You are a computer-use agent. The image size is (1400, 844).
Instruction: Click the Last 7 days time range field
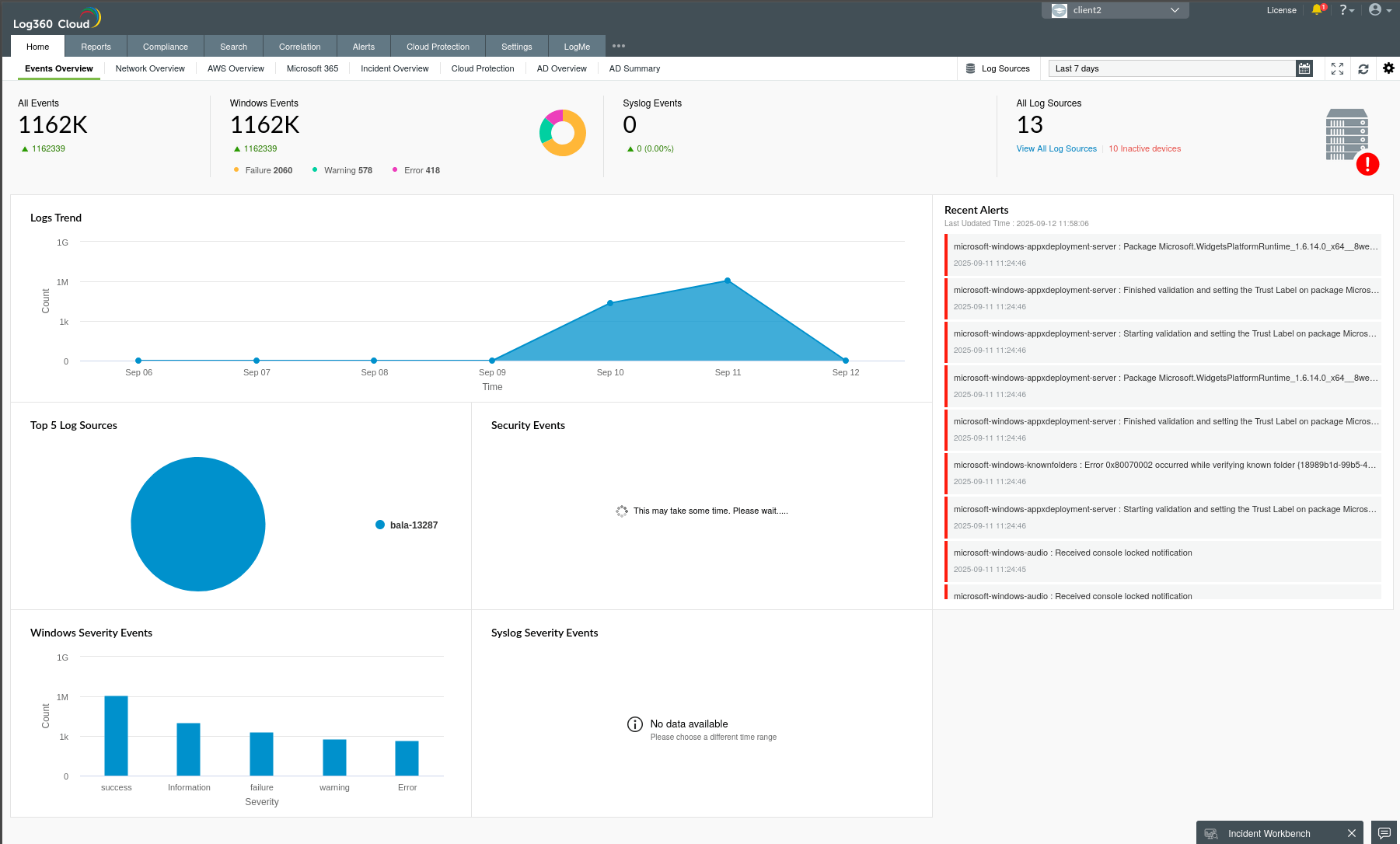click(1166, 68)
